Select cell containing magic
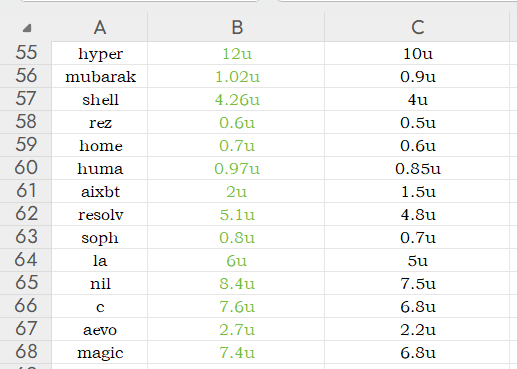 (x=100, y=352)
